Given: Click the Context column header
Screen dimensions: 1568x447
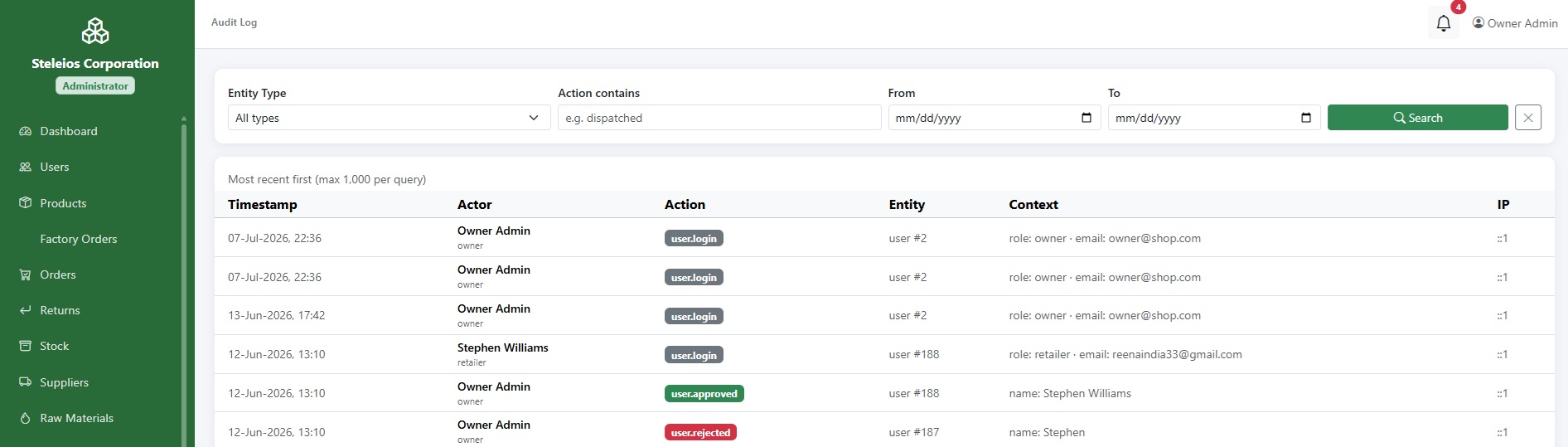Looking at the screenshot, I should click(1033, 205).
